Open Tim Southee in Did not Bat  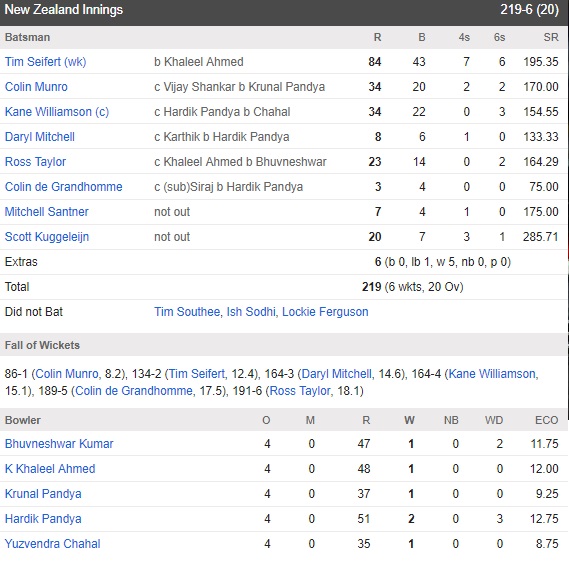(x=187, y=312)
